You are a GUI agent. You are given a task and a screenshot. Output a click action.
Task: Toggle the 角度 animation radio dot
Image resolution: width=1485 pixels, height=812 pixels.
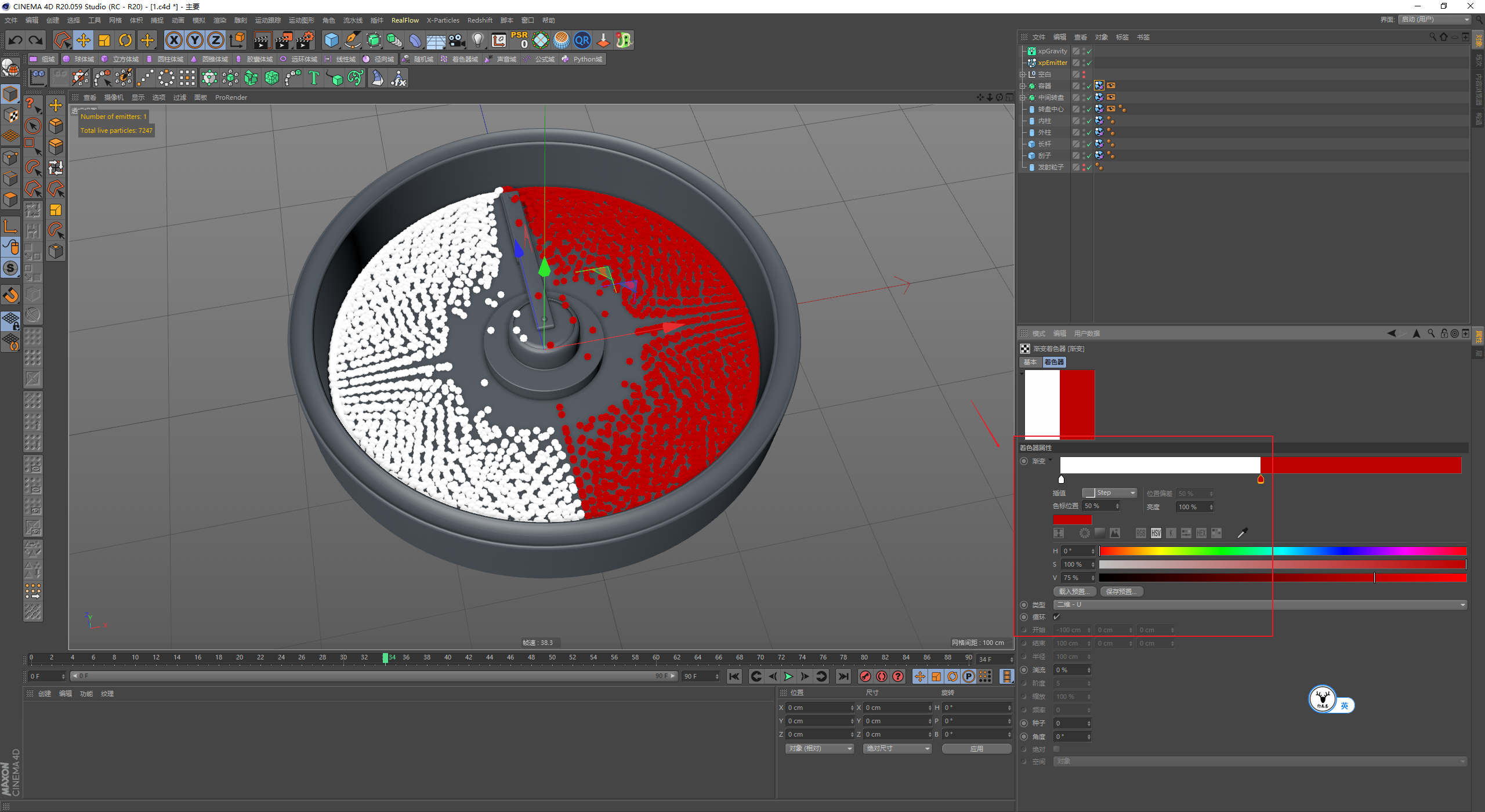point(1024,737)
